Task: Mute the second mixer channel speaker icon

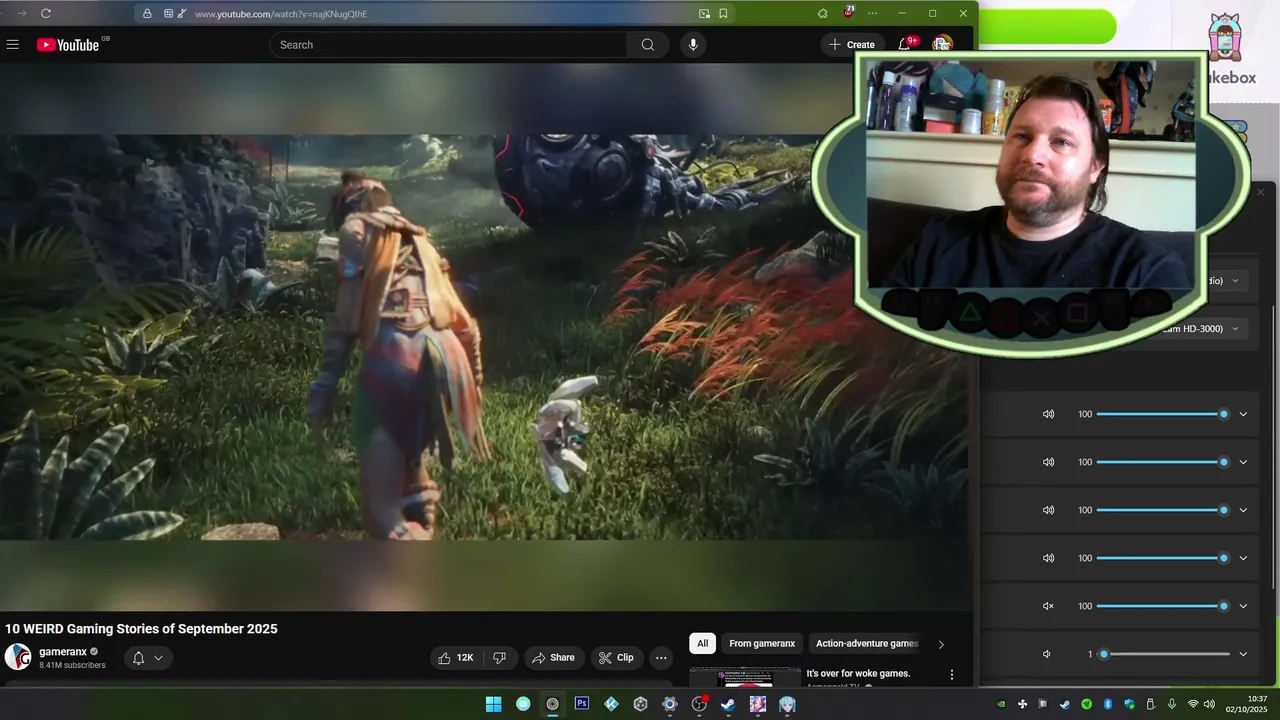Action: (x=1048, y=462)
